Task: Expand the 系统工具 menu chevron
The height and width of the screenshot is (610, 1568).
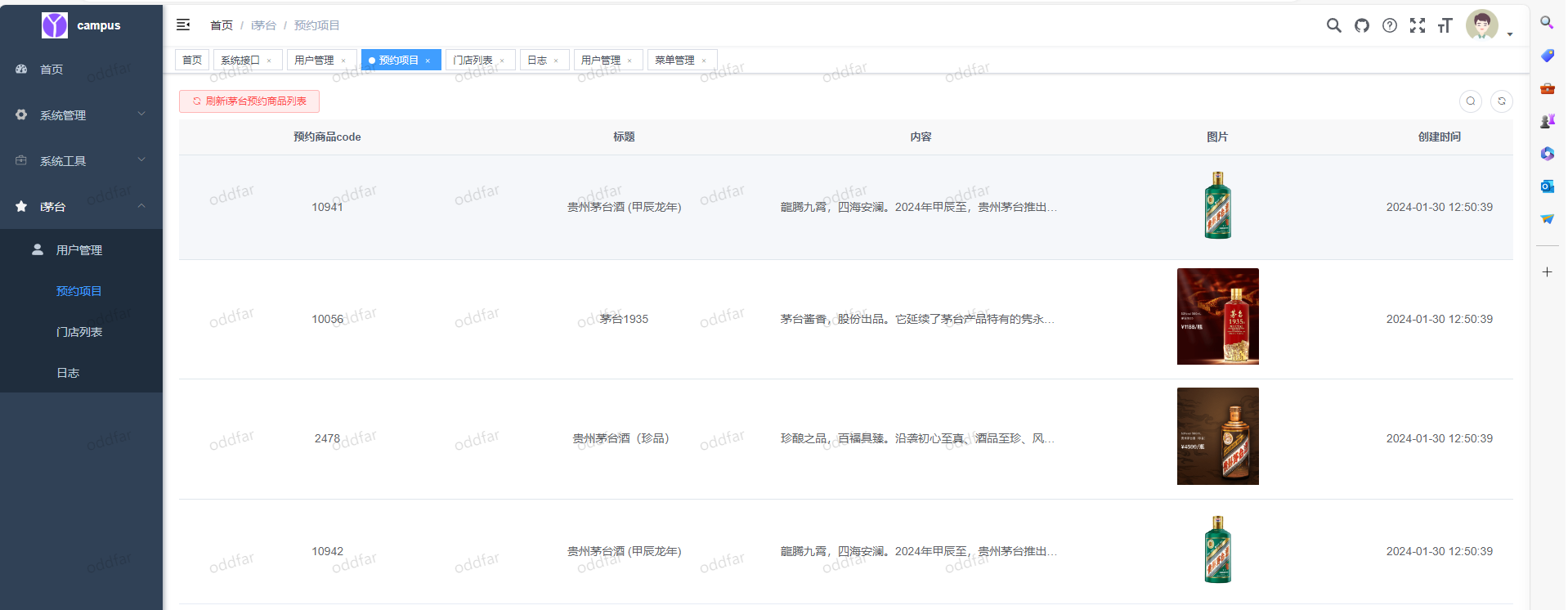Action: pos(141,159)
